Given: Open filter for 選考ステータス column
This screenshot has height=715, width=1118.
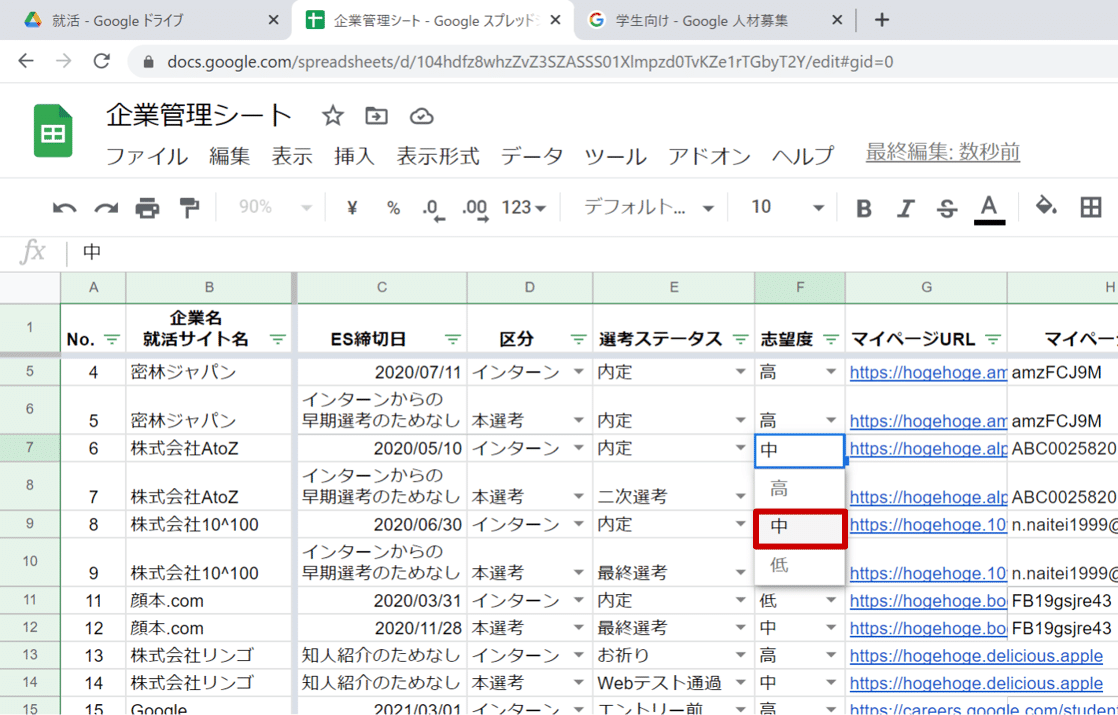Looking at the screenshot, I should (x=741, y=339).
